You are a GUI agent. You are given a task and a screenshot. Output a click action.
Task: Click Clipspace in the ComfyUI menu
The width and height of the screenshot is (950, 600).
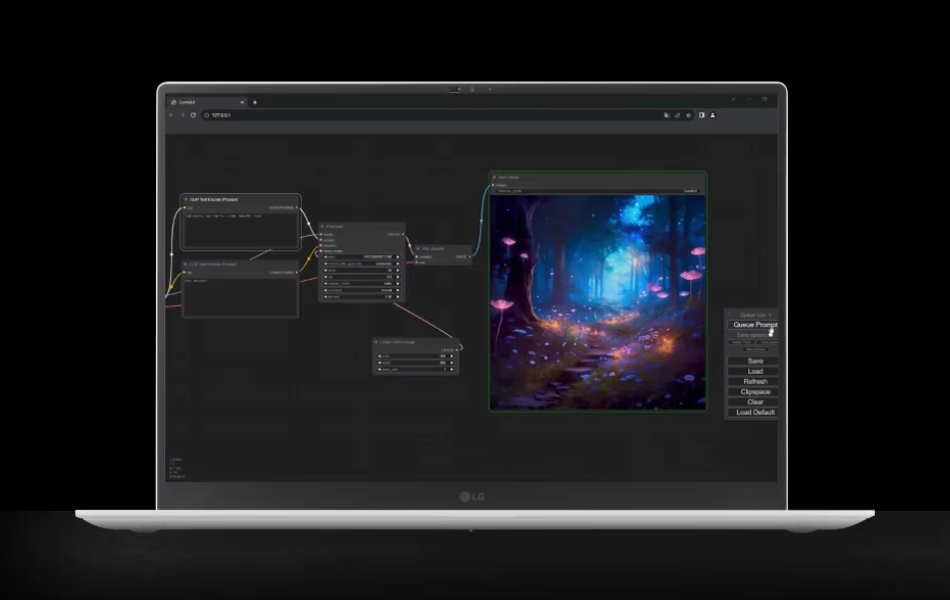point(754,392)
